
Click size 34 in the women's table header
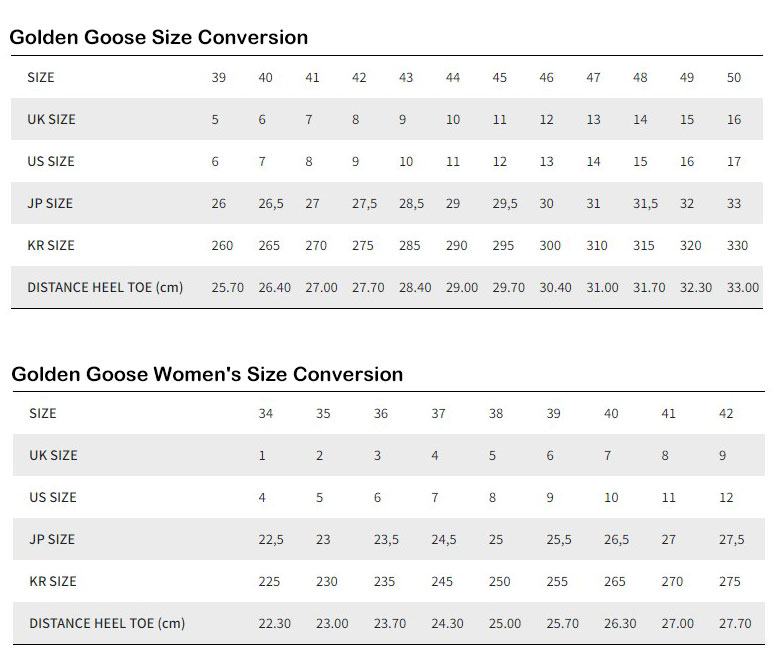tap(265, 413)
